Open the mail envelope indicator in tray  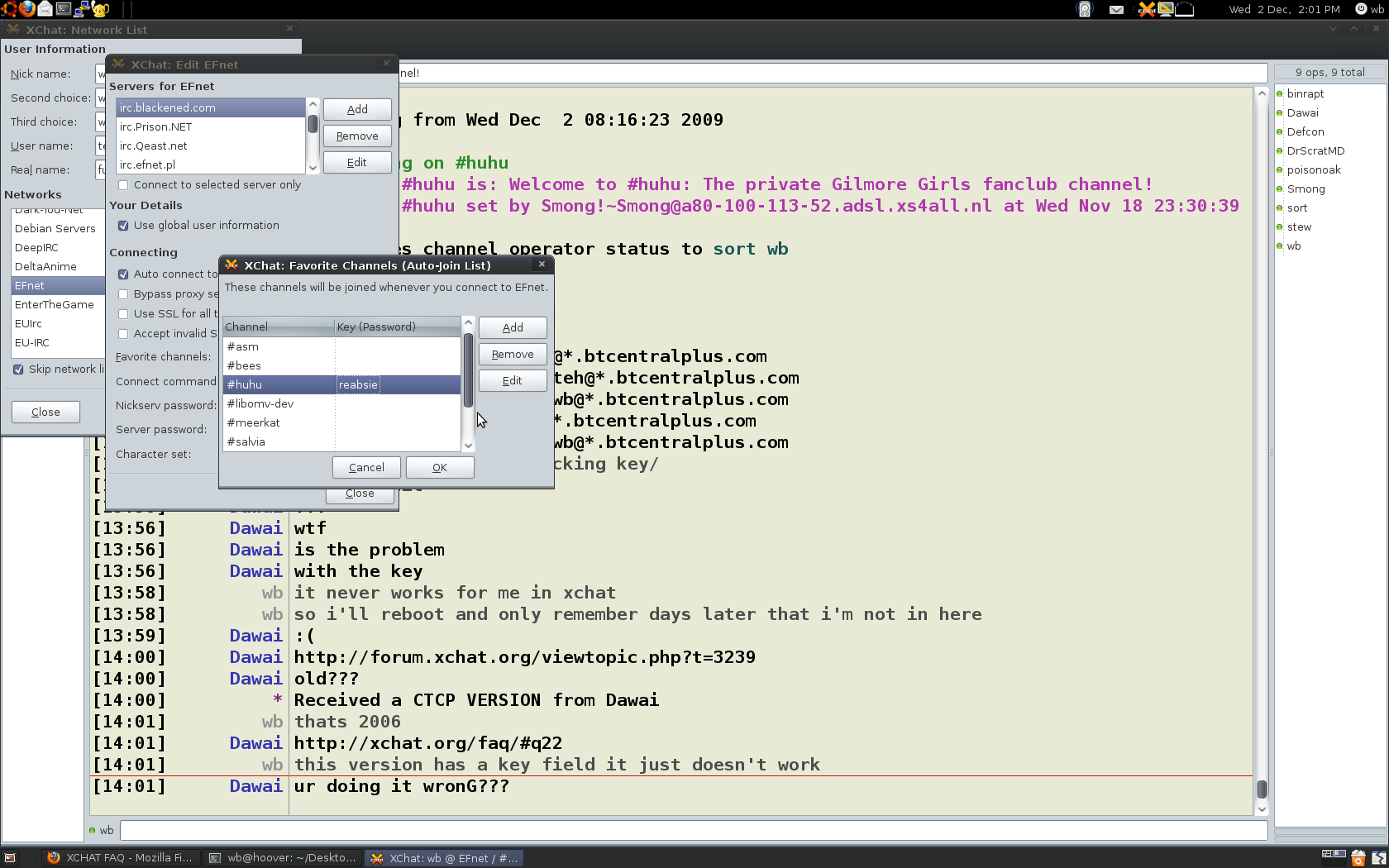1116,10
